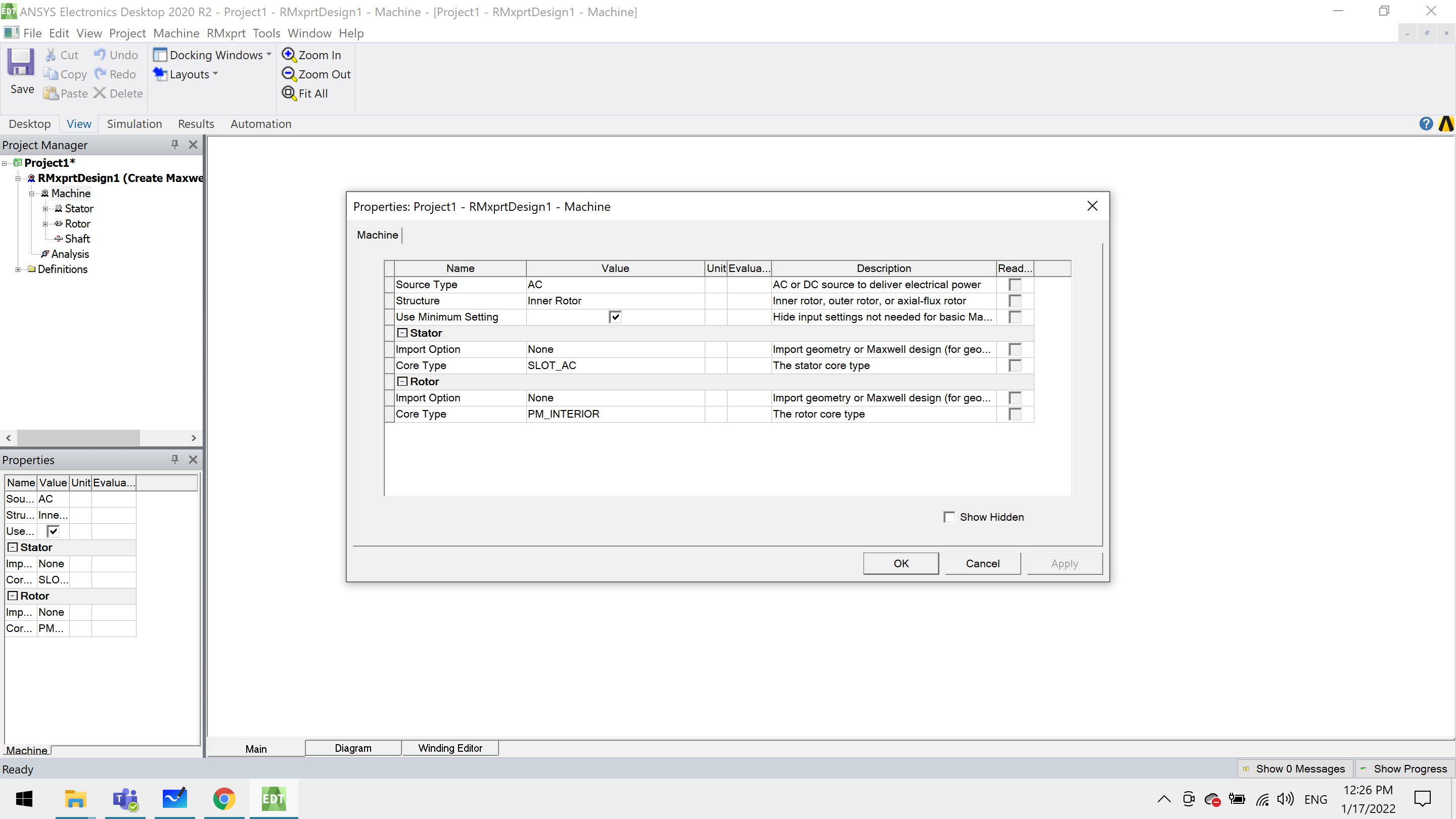
Task: Click the Apply button in the dialog
Action: (1064, 564)
